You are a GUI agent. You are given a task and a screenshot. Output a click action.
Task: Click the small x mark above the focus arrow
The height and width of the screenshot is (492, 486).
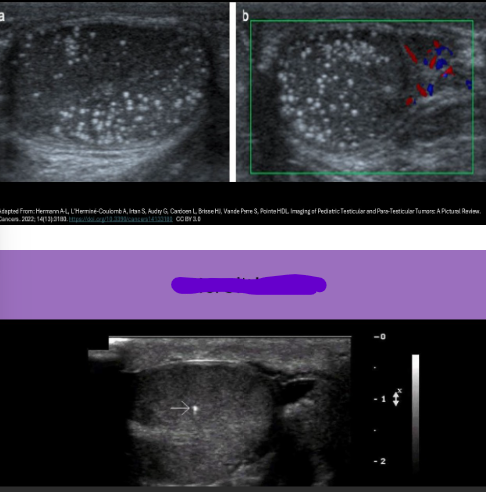point(400,390)
